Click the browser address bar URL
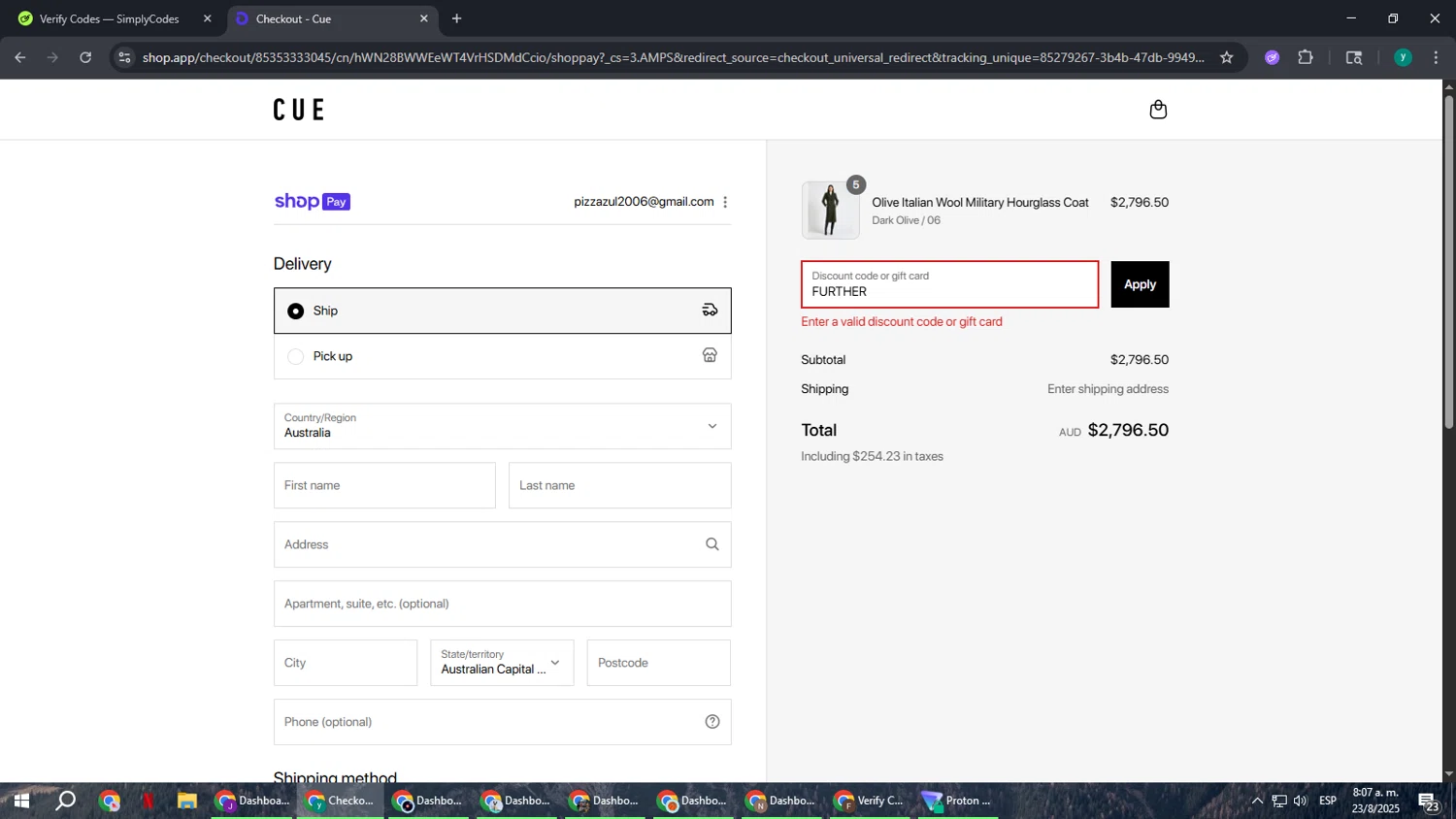 click(x=674, y=57)
